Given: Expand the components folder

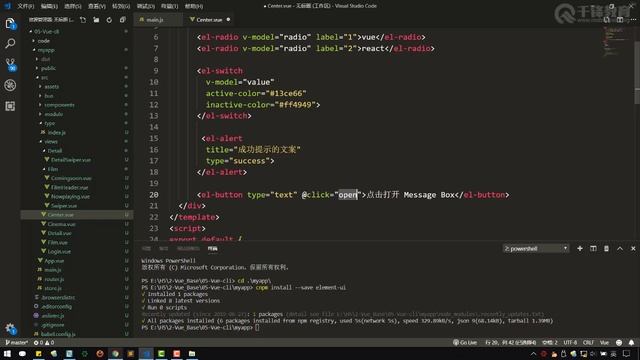Looking at the screenshot, I should click(x=59, y=105).
